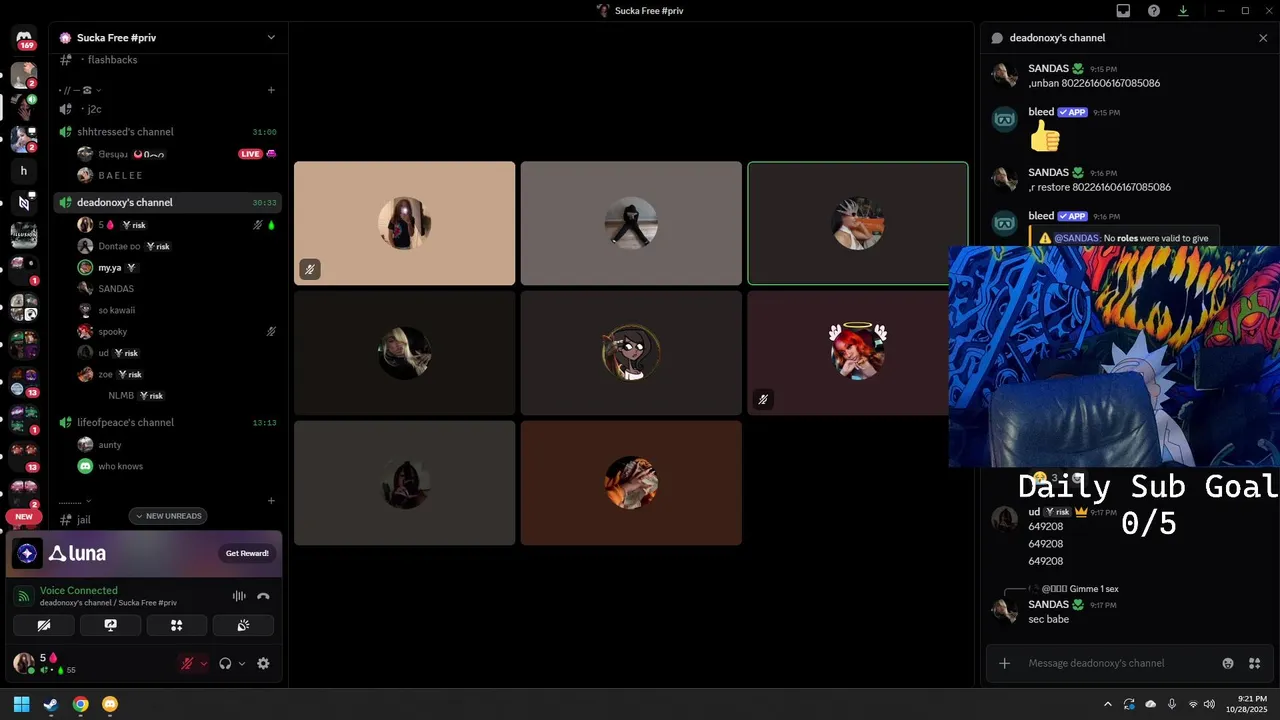The width and height of the screenshot is (1280, 720).
Task: Open the server with the 'h' icon
Action: coord(24,171)
